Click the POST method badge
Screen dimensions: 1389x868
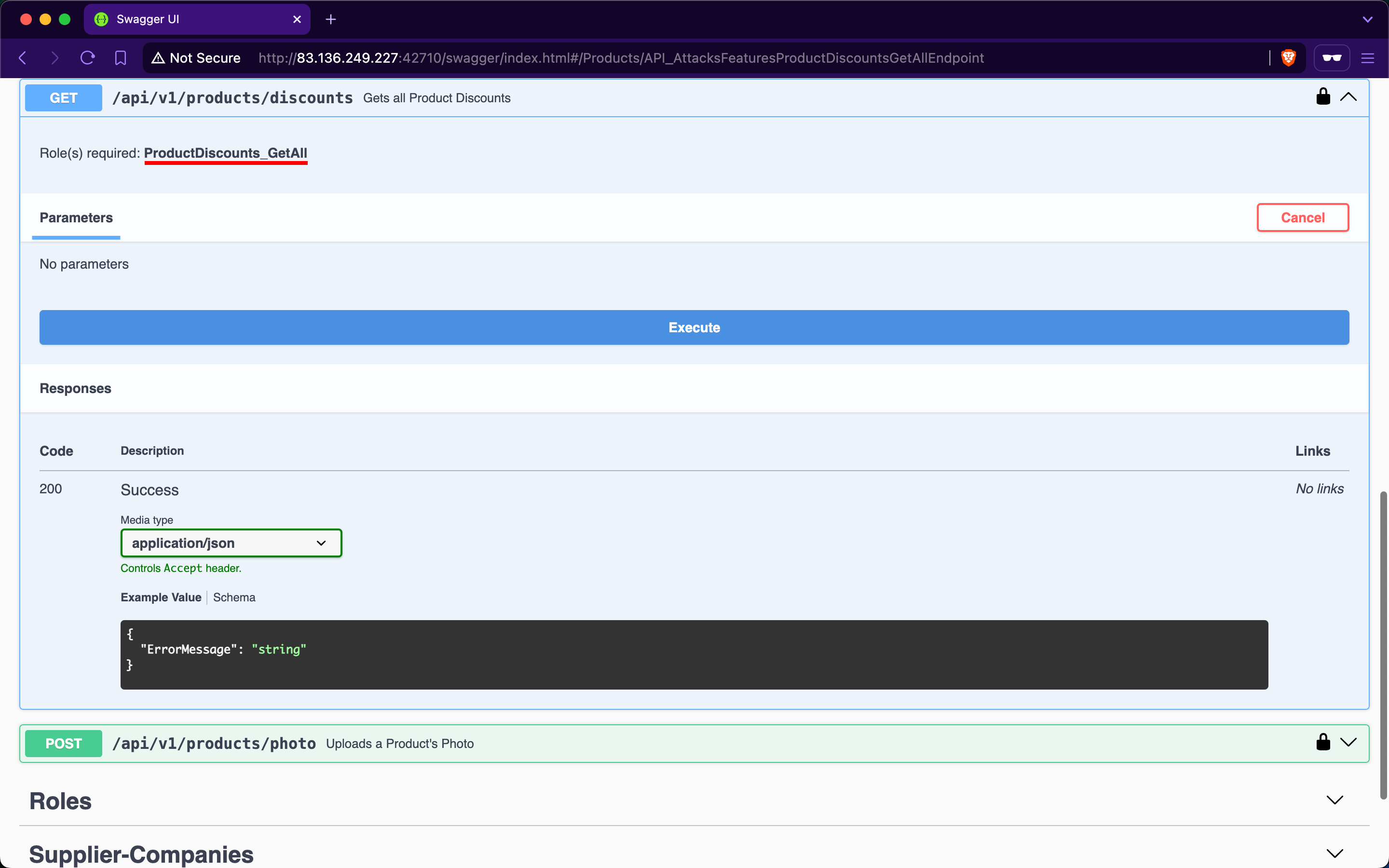point(64,744)
